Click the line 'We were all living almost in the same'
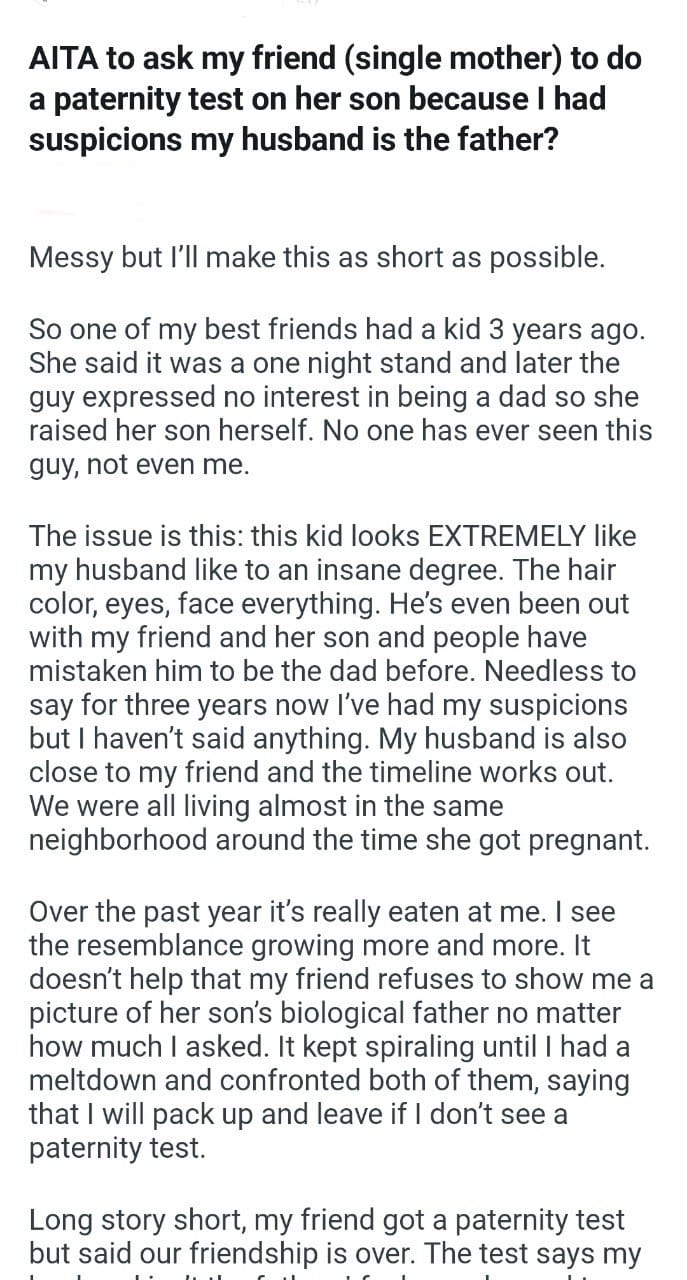This screenshot has width=687, height=1280. tap(266, 805)
